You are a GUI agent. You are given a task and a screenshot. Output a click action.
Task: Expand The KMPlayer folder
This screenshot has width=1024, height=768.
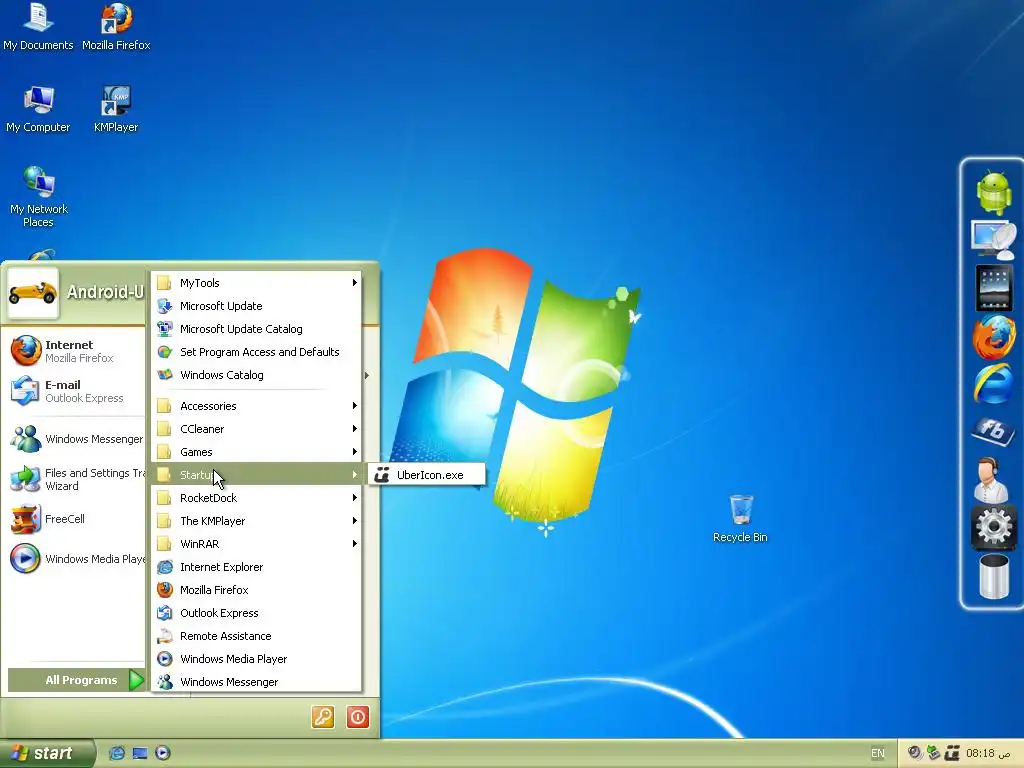coord(257,520)
